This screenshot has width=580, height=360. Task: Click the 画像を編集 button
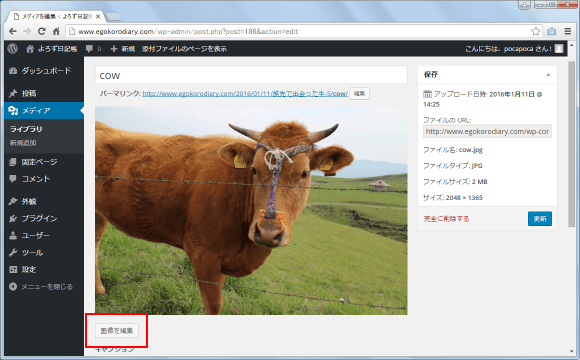point(117,331)
